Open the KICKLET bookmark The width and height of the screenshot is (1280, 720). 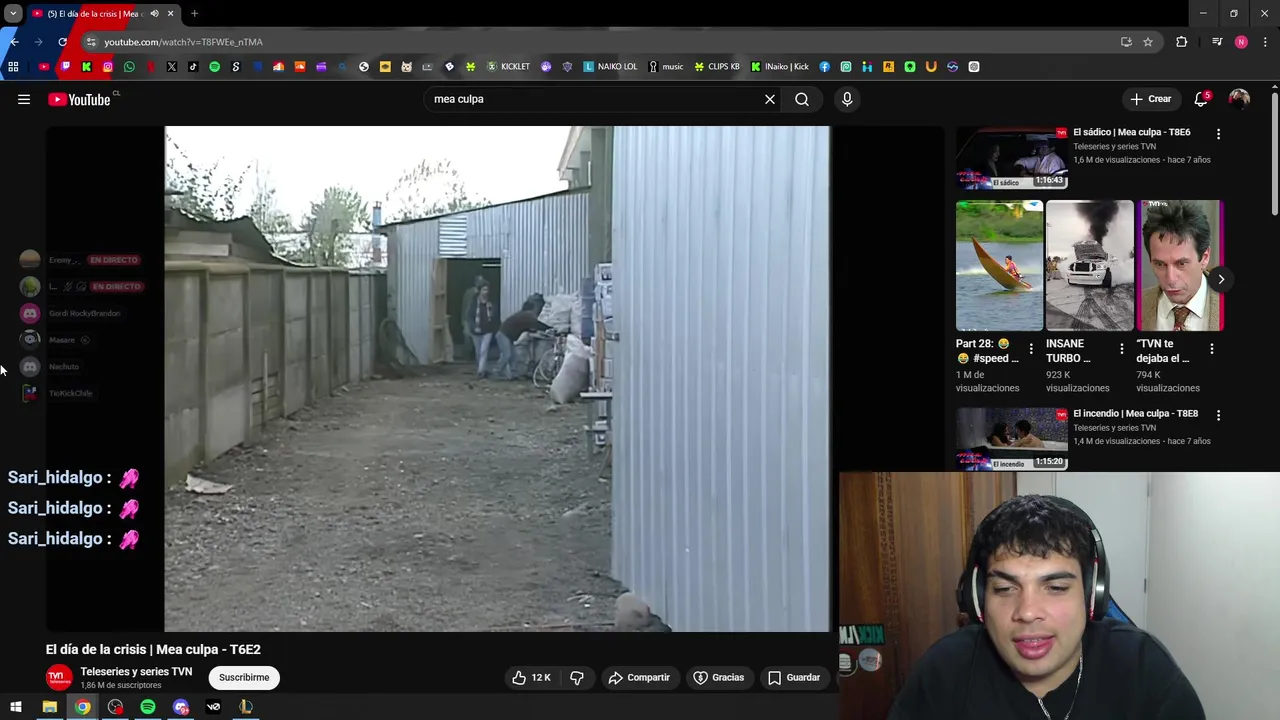coord(508,67)
